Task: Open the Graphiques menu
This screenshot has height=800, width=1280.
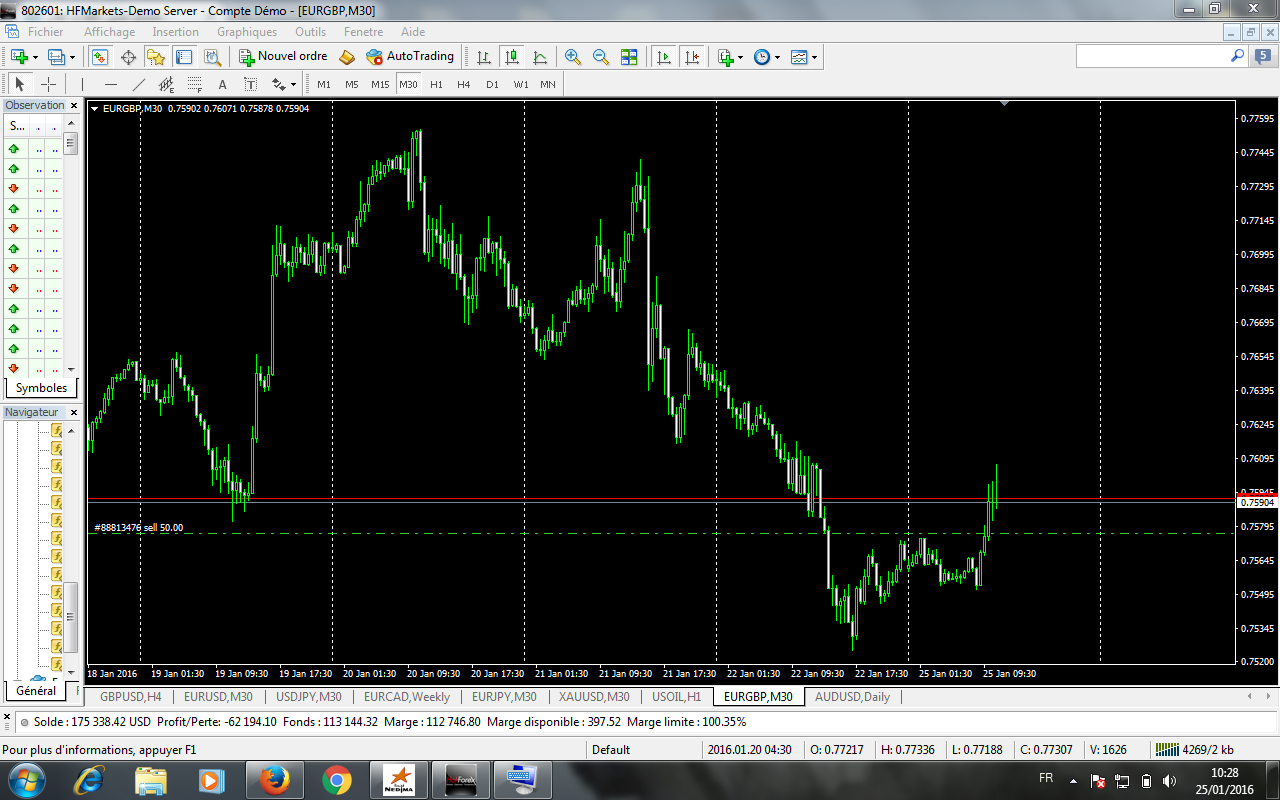Action: pos(247,32)
